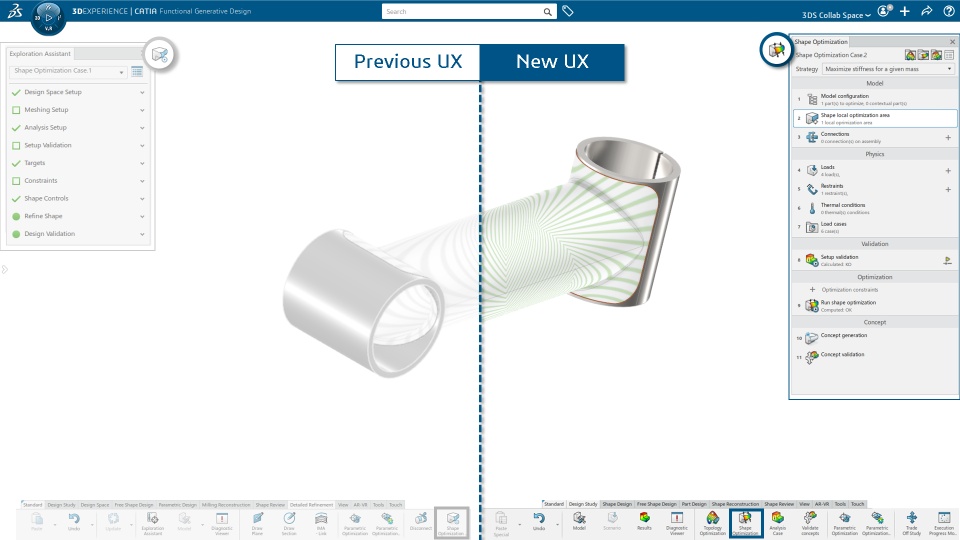Open Trade Off Study tool

(912, 524)
